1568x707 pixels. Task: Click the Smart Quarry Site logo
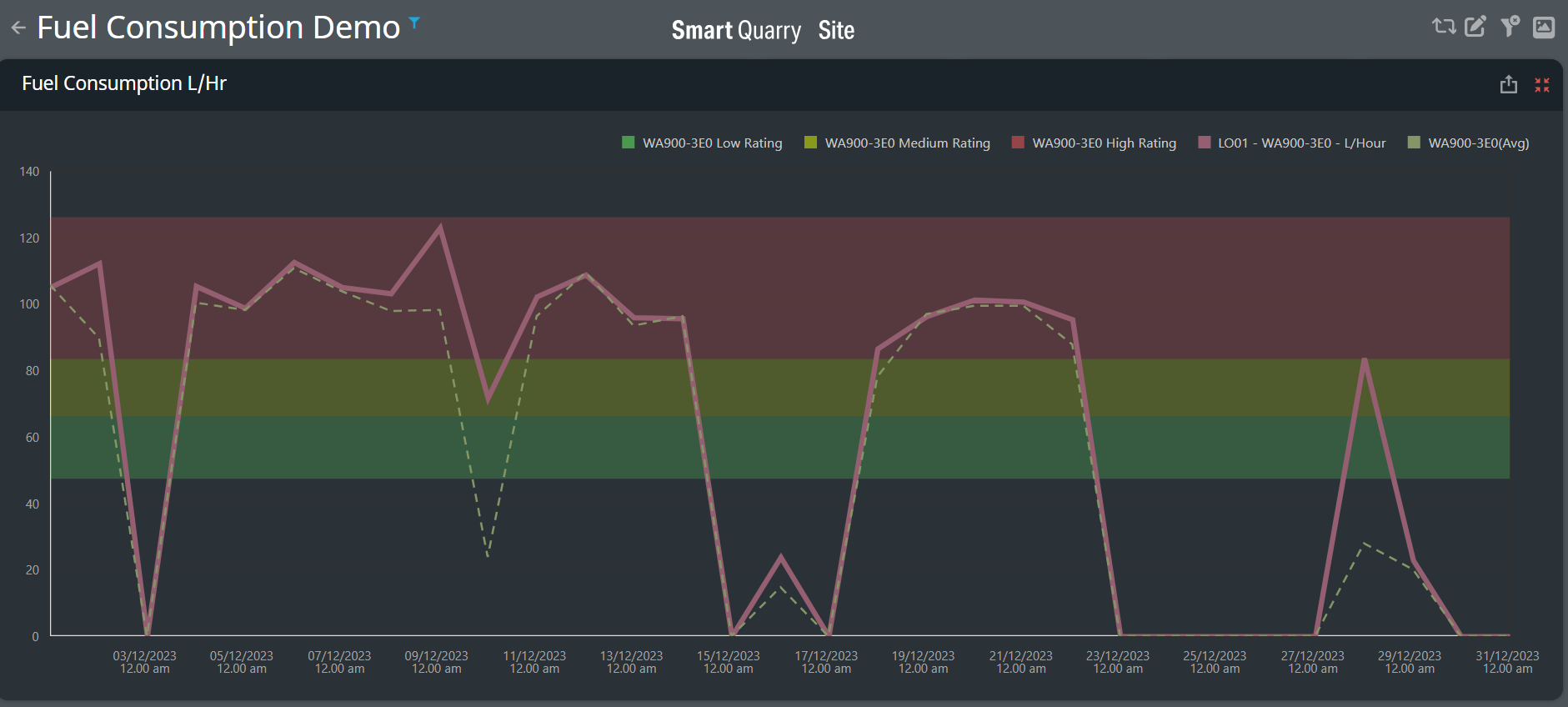click(763, 30)
